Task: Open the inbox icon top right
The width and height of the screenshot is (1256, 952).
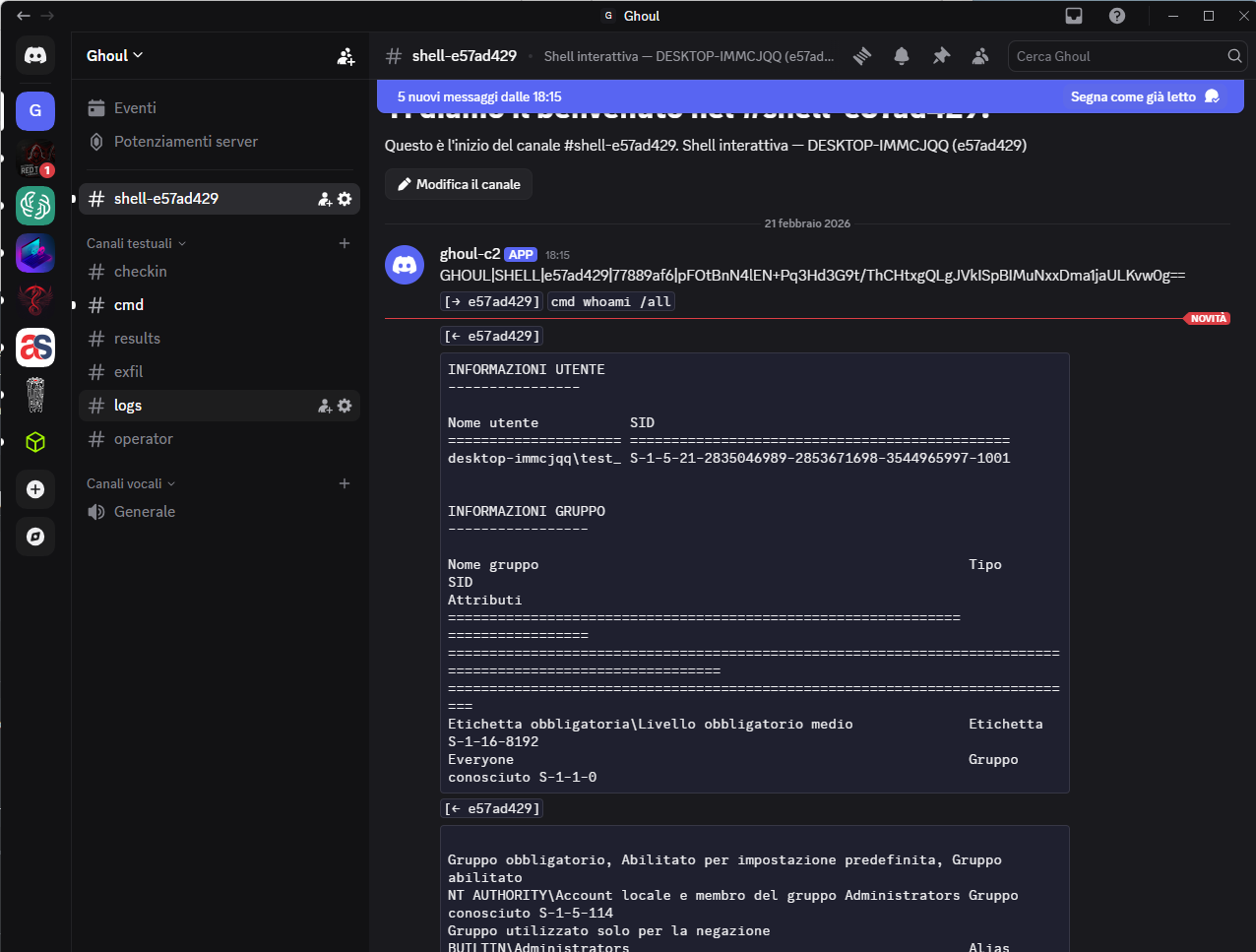Action: point(1073,16)
